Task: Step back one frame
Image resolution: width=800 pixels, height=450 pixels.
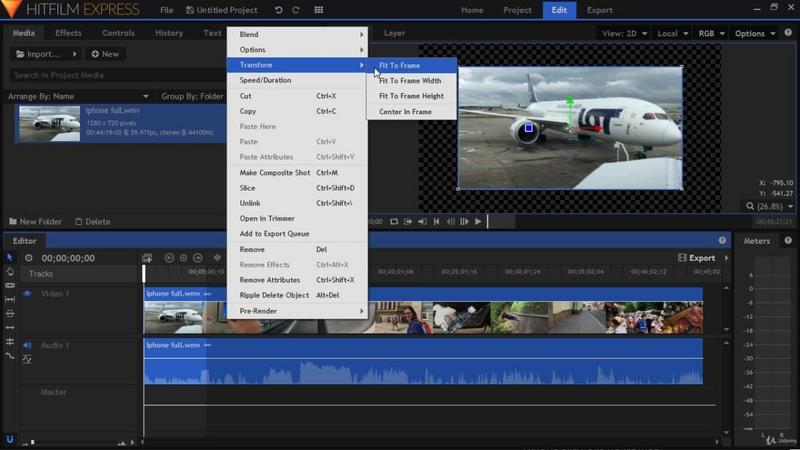Action: tap(451, 221)
